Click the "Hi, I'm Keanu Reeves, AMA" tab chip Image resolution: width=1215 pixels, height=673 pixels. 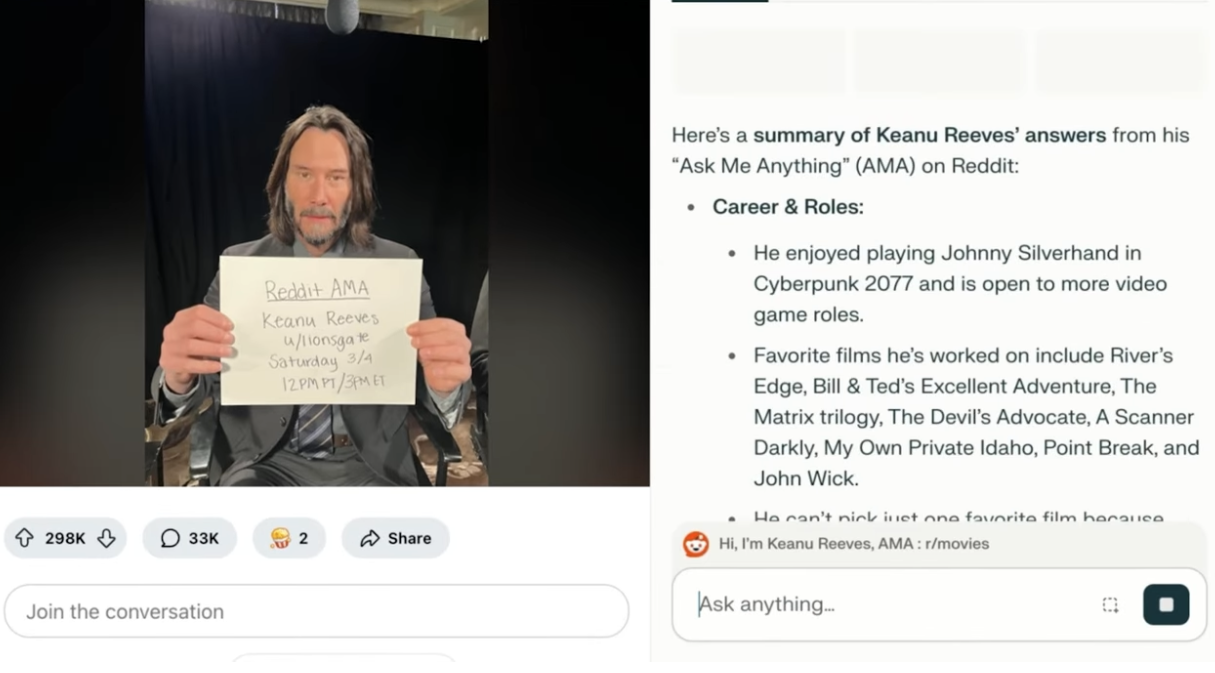click(853, 544)
